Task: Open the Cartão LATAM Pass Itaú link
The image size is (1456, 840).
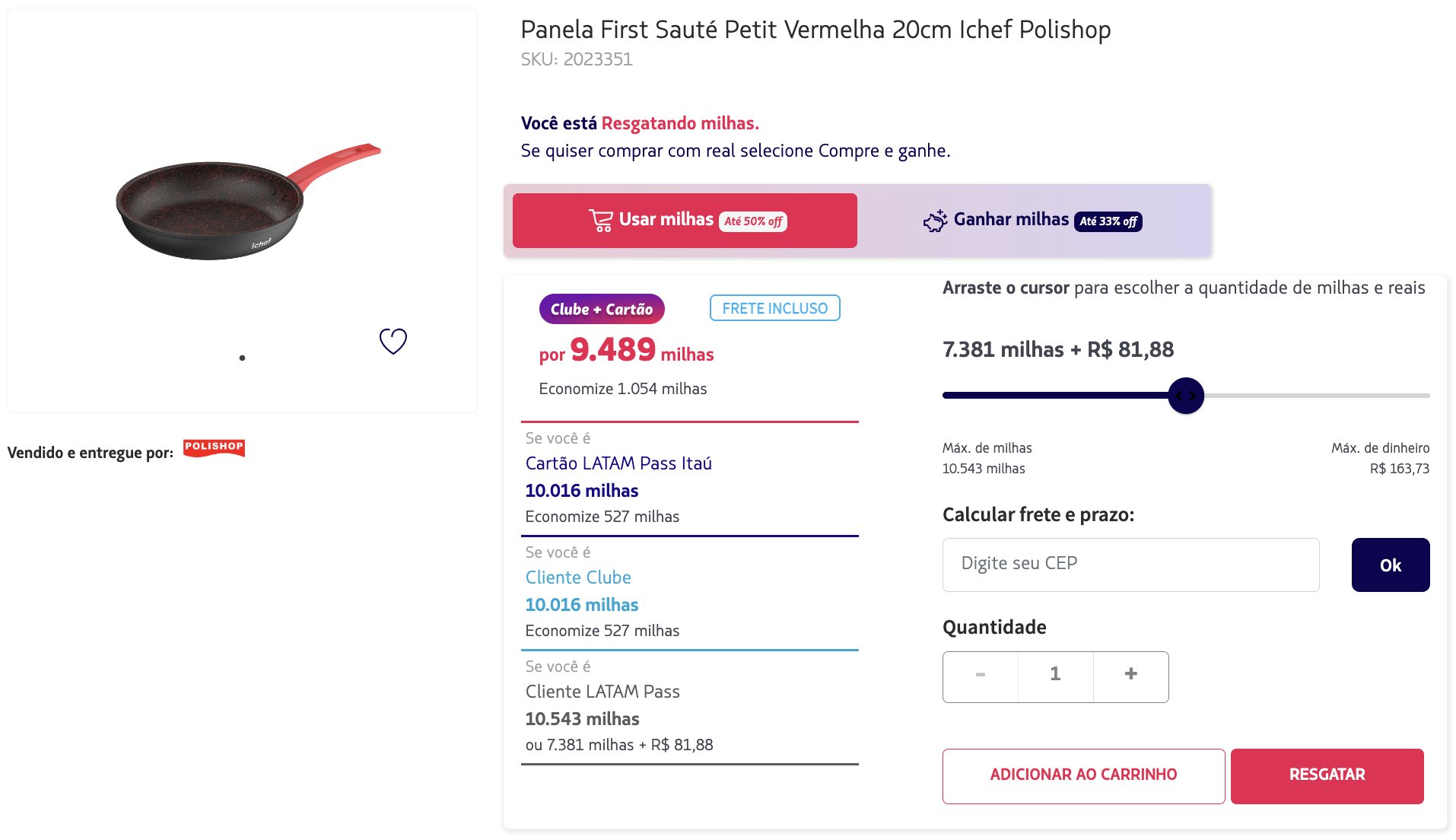Action: pyautogui.click(x=618, y=463)
